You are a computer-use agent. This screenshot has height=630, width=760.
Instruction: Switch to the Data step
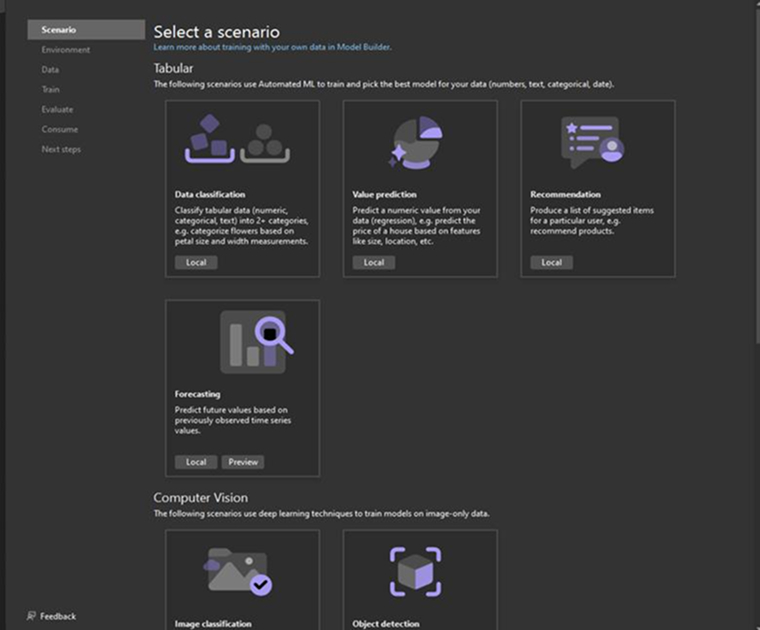[50, 70]
